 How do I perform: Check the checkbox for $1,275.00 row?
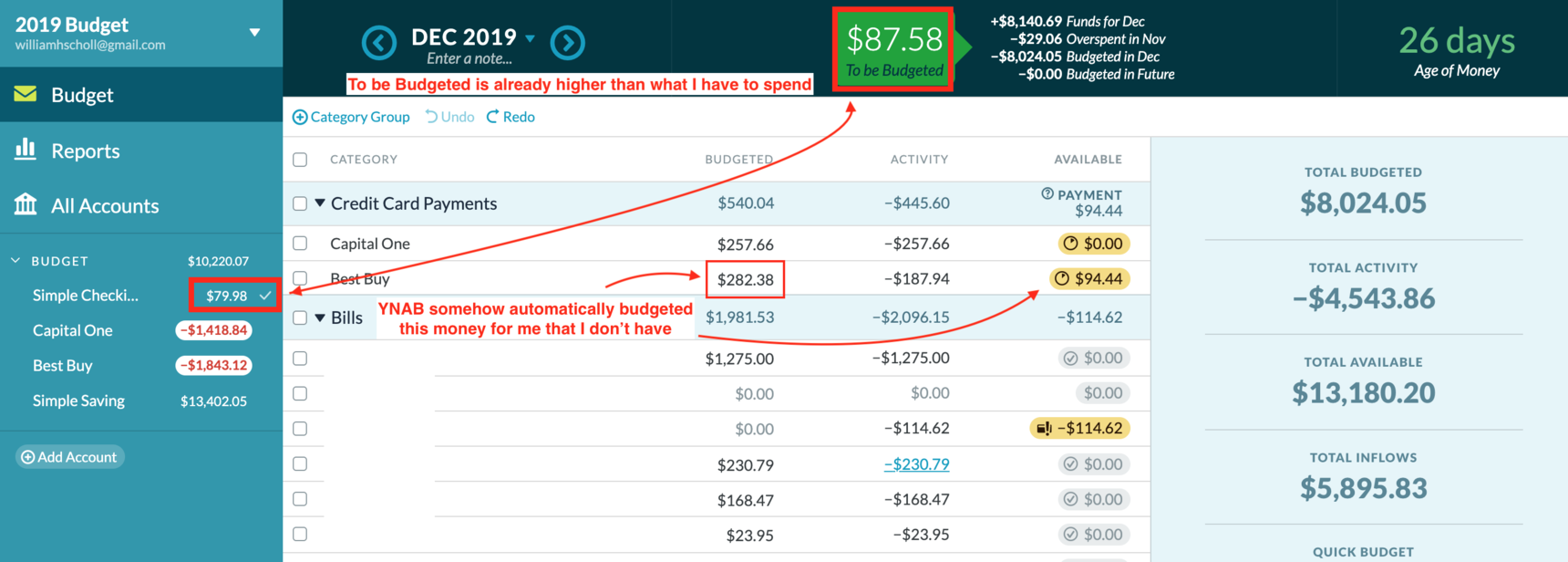click(x=300, y=359)
